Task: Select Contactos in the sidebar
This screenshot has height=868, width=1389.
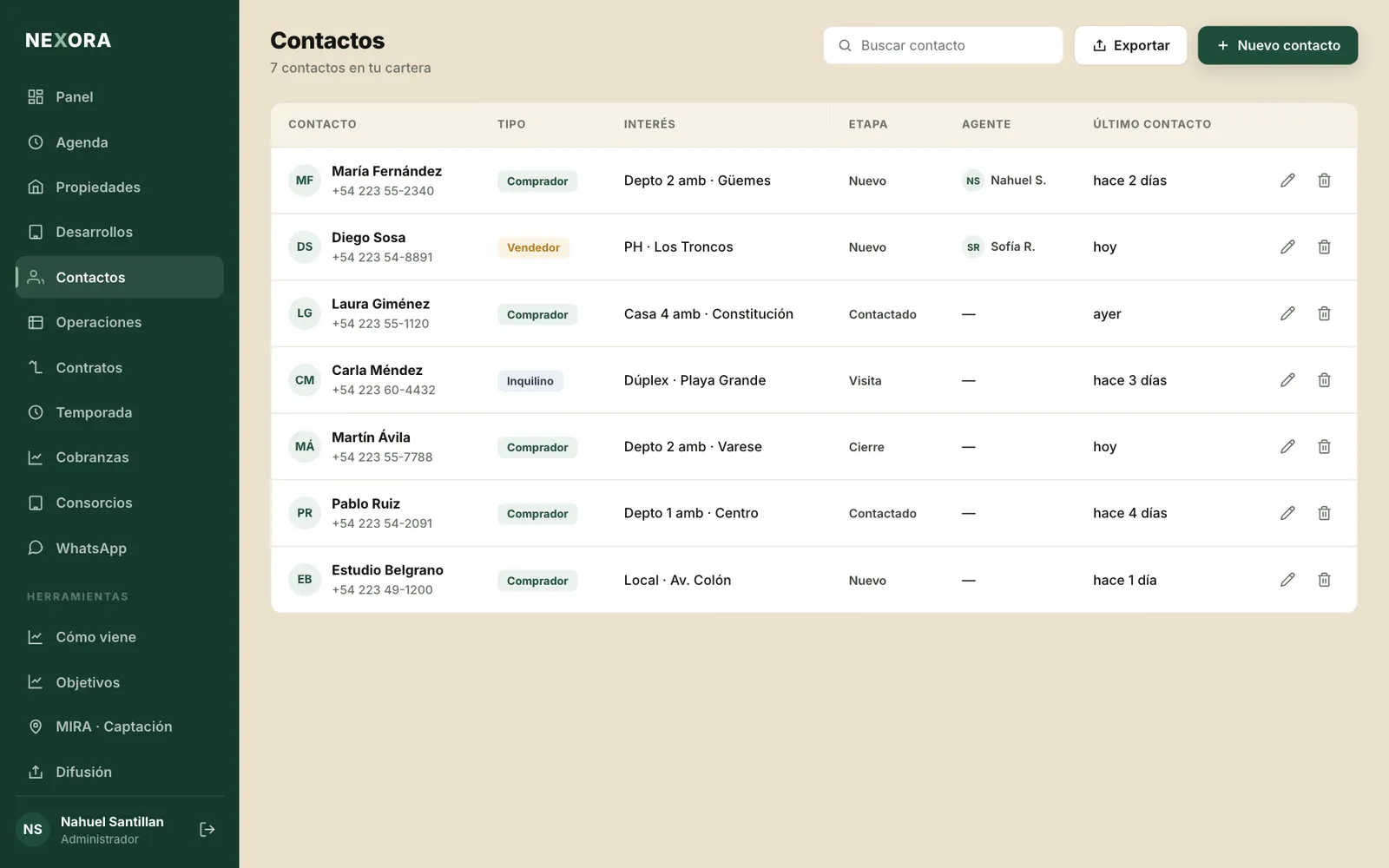Action: 120,278
